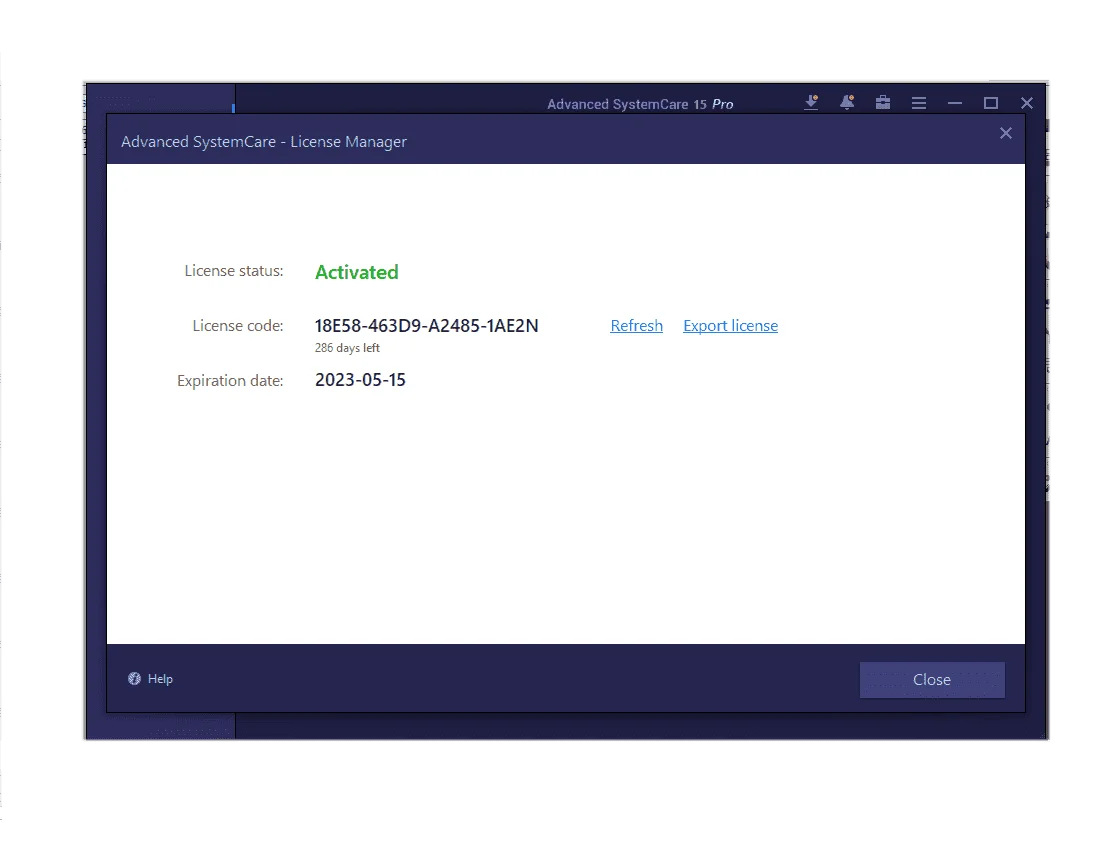Click the Refresh link

(636, 326)
